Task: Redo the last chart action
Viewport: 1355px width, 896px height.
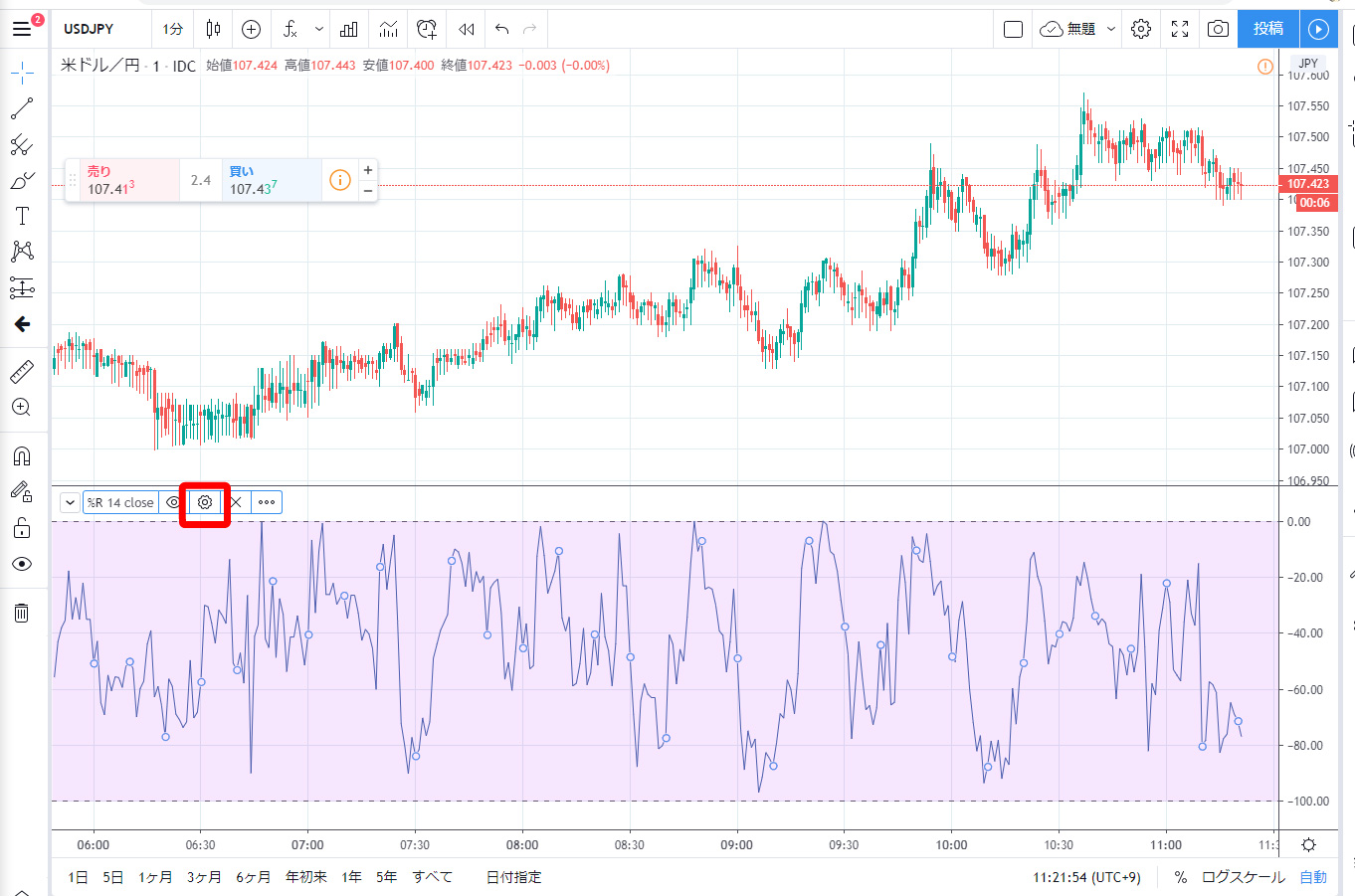Action: (x=529, y=29)
